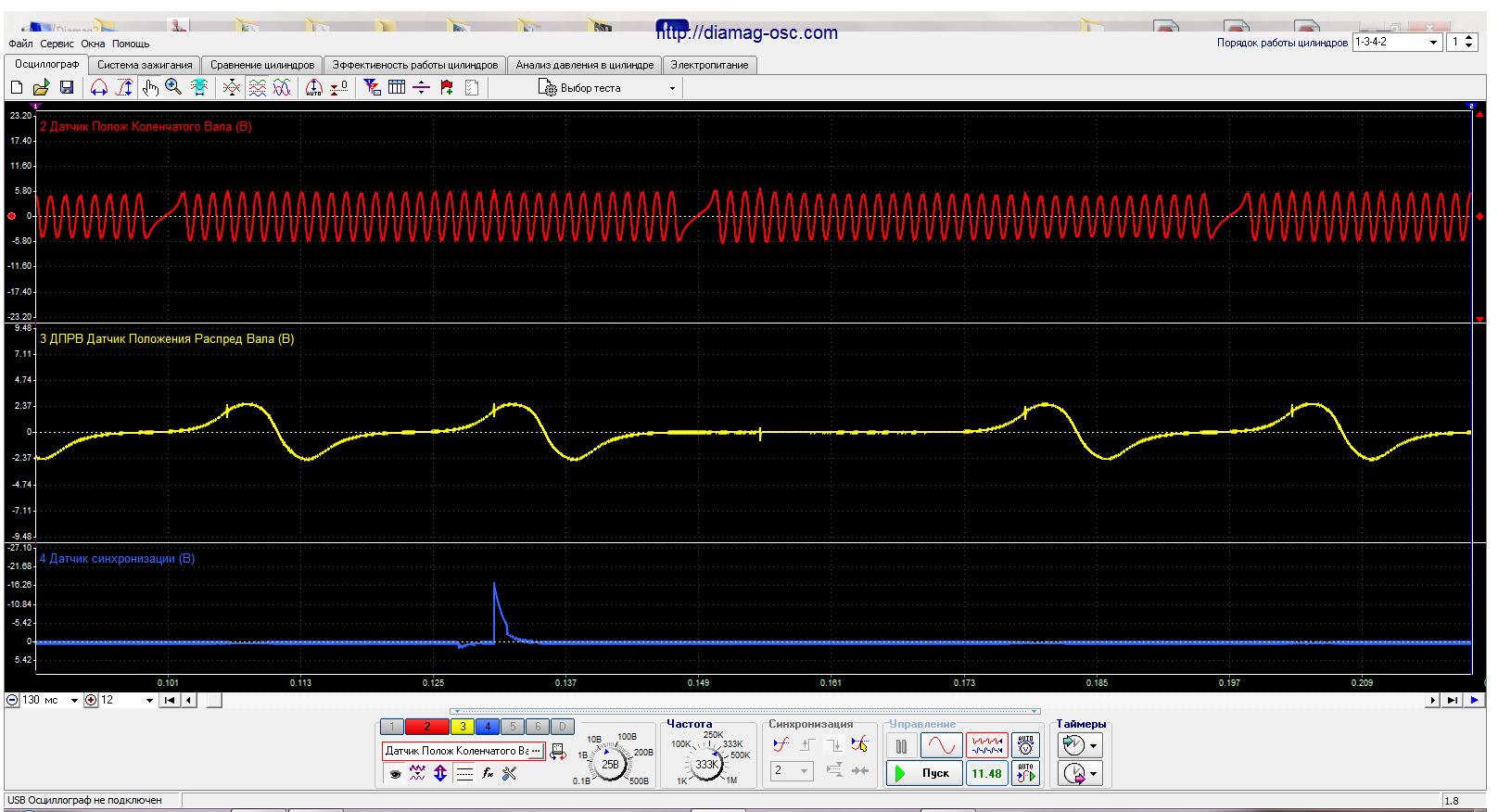Image resolution: width=1498 pixels, height=812 pixels.
Task: Select the single sine wave mode button
Action: pos(941,746)
